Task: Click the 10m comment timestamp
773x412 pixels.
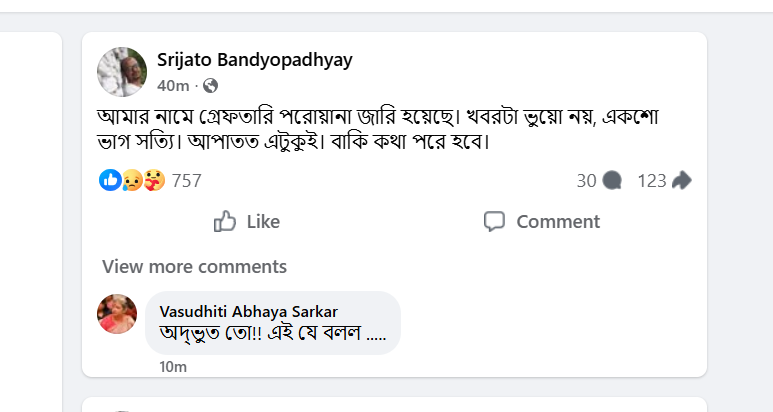Action: coord(173,367)
